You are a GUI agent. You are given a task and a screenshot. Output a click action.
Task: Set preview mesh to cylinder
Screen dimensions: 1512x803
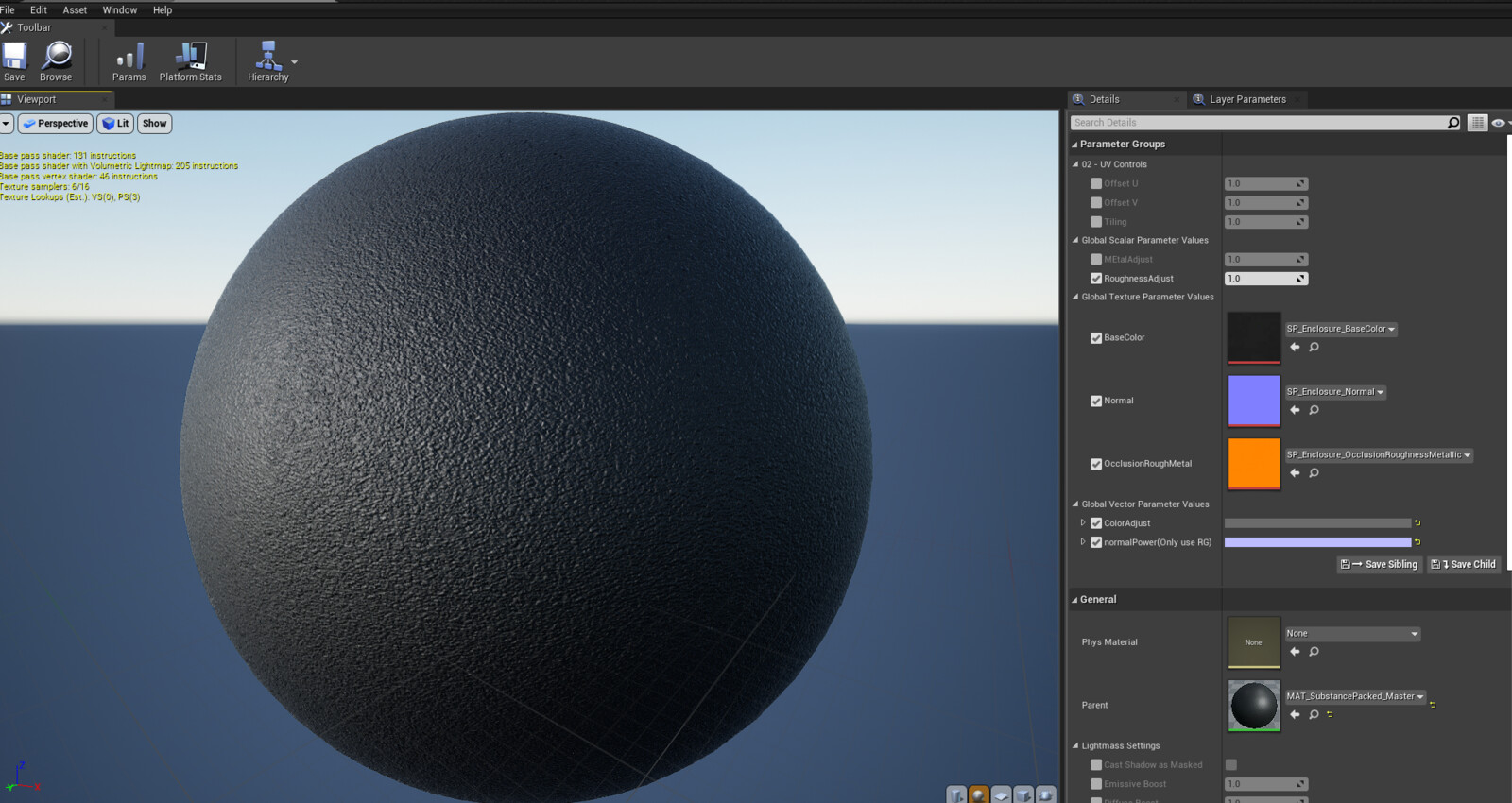pos(957,794)
